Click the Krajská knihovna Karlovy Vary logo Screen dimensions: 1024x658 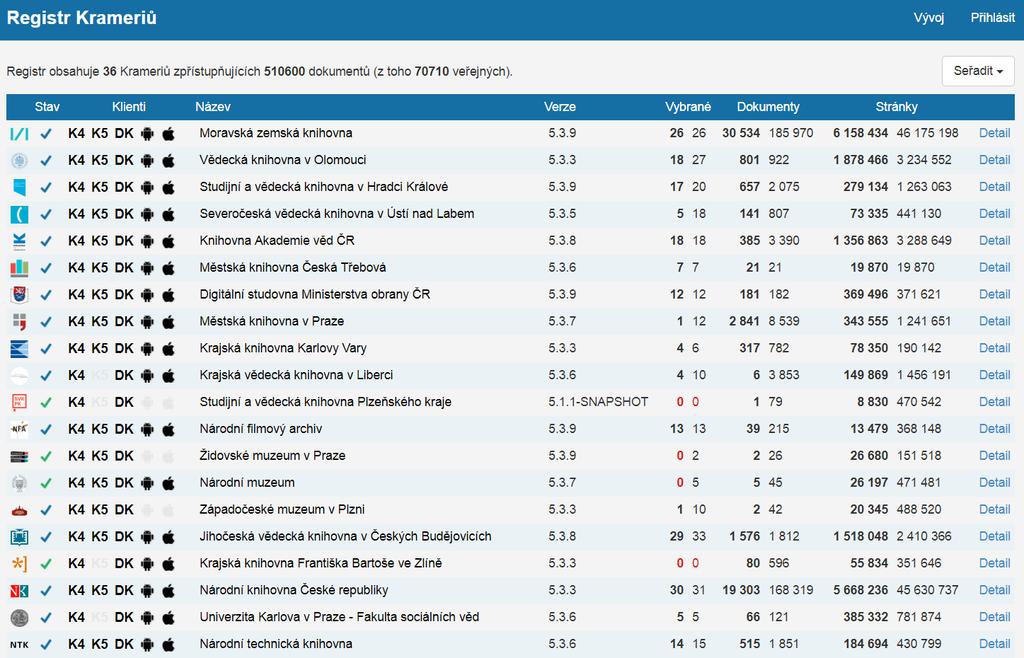pos(19,349)
